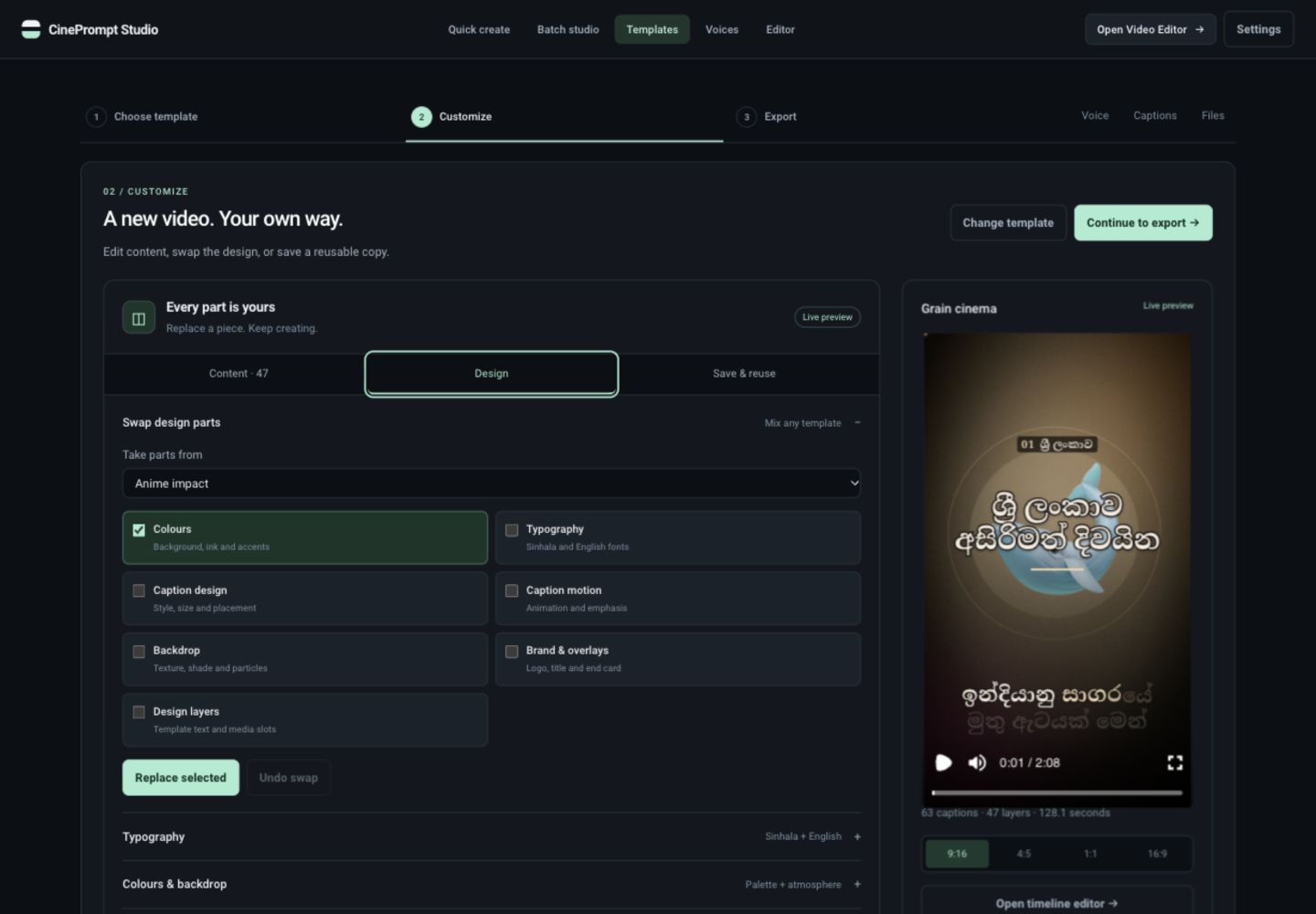Uncheck the Colours checkbox

click(139, 530)
